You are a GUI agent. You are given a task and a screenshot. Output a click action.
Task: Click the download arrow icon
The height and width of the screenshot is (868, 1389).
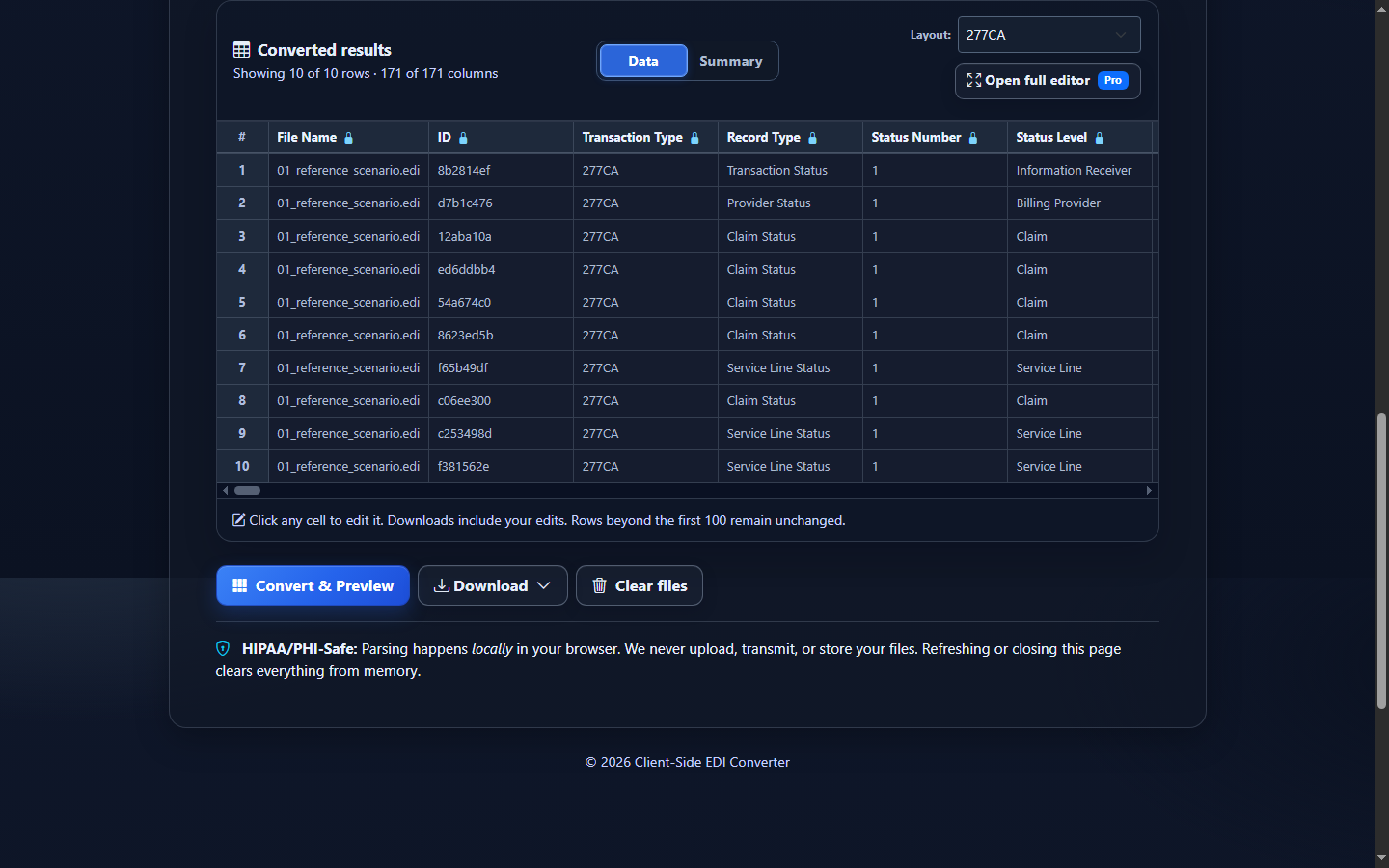click(442, 585)
